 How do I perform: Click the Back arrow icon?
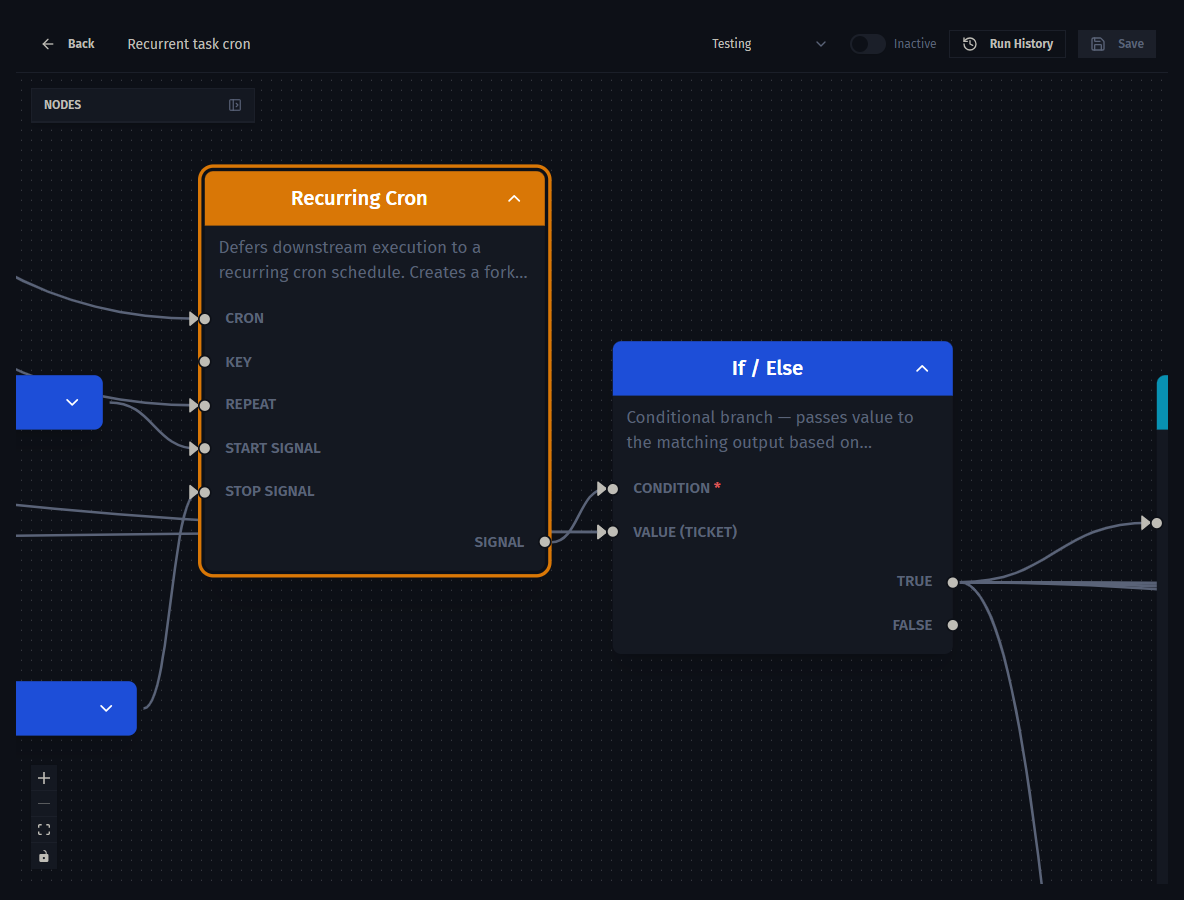tap(48, 44)
